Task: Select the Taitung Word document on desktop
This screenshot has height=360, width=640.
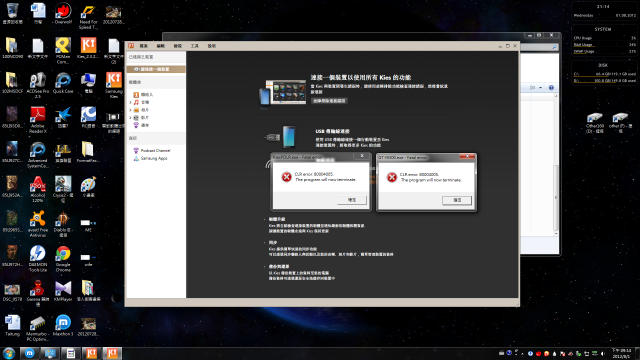Action: tap(12, 326)
